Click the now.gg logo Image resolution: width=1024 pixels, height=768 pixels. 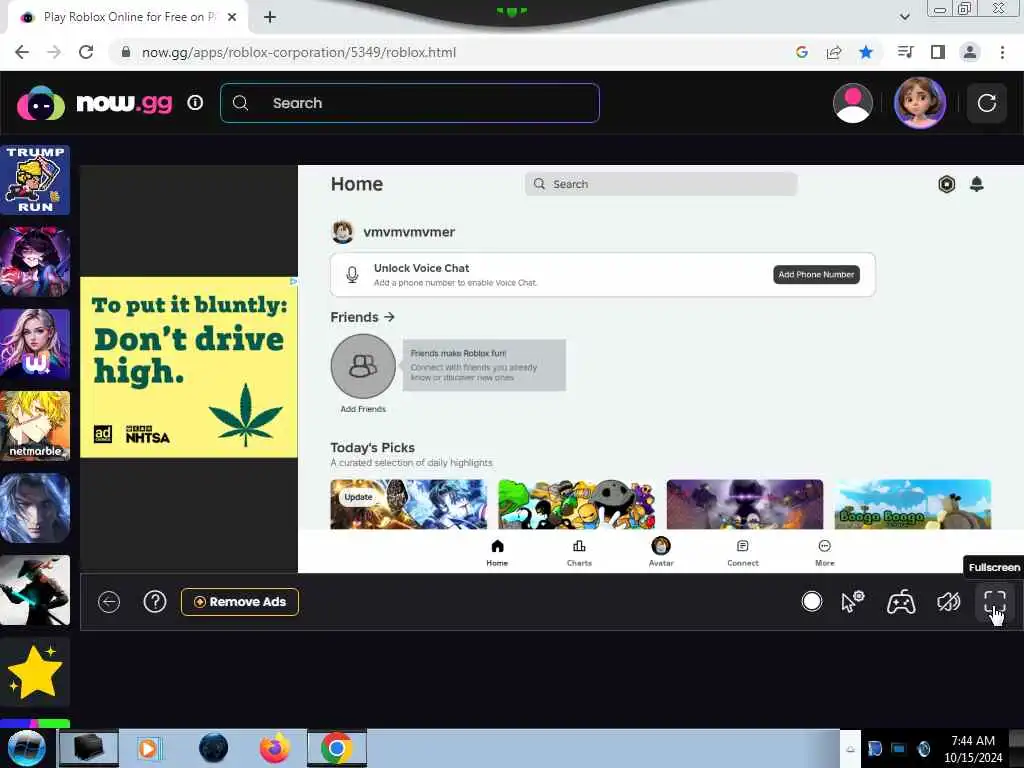(x=95, y=103)
